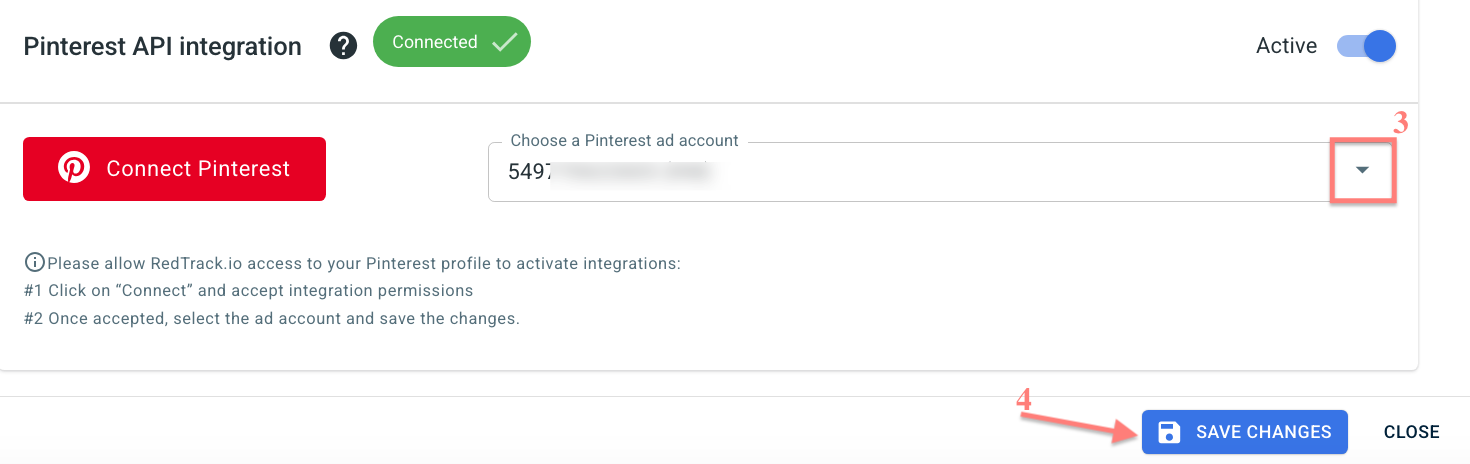The width and height of the screenshot is (1470, 464).
Task: Click the floppy disk save icon
Action: [1168, 432]
